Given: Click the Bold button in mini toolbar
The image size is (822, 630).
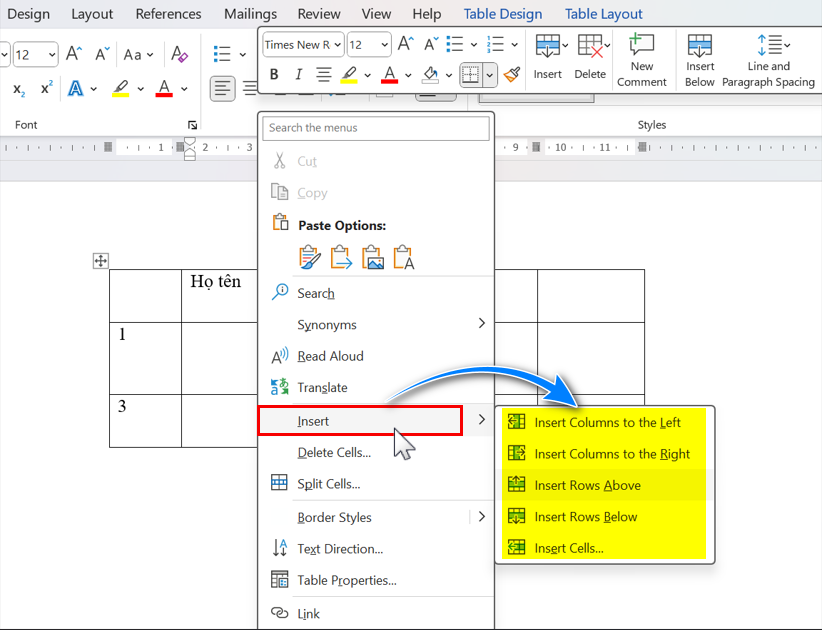Looking at the screenshot, I should tap(273, 74).
